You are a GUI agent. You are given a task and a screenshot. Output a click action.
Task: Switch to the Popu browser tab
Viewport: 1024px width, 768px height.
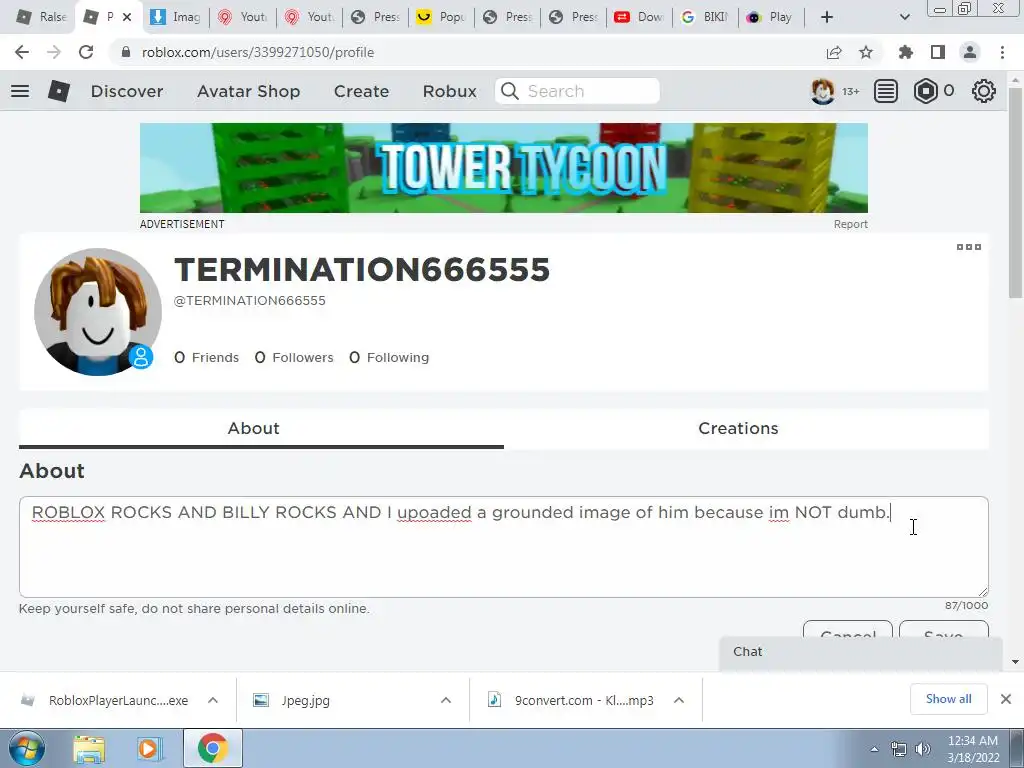[441, 17]
